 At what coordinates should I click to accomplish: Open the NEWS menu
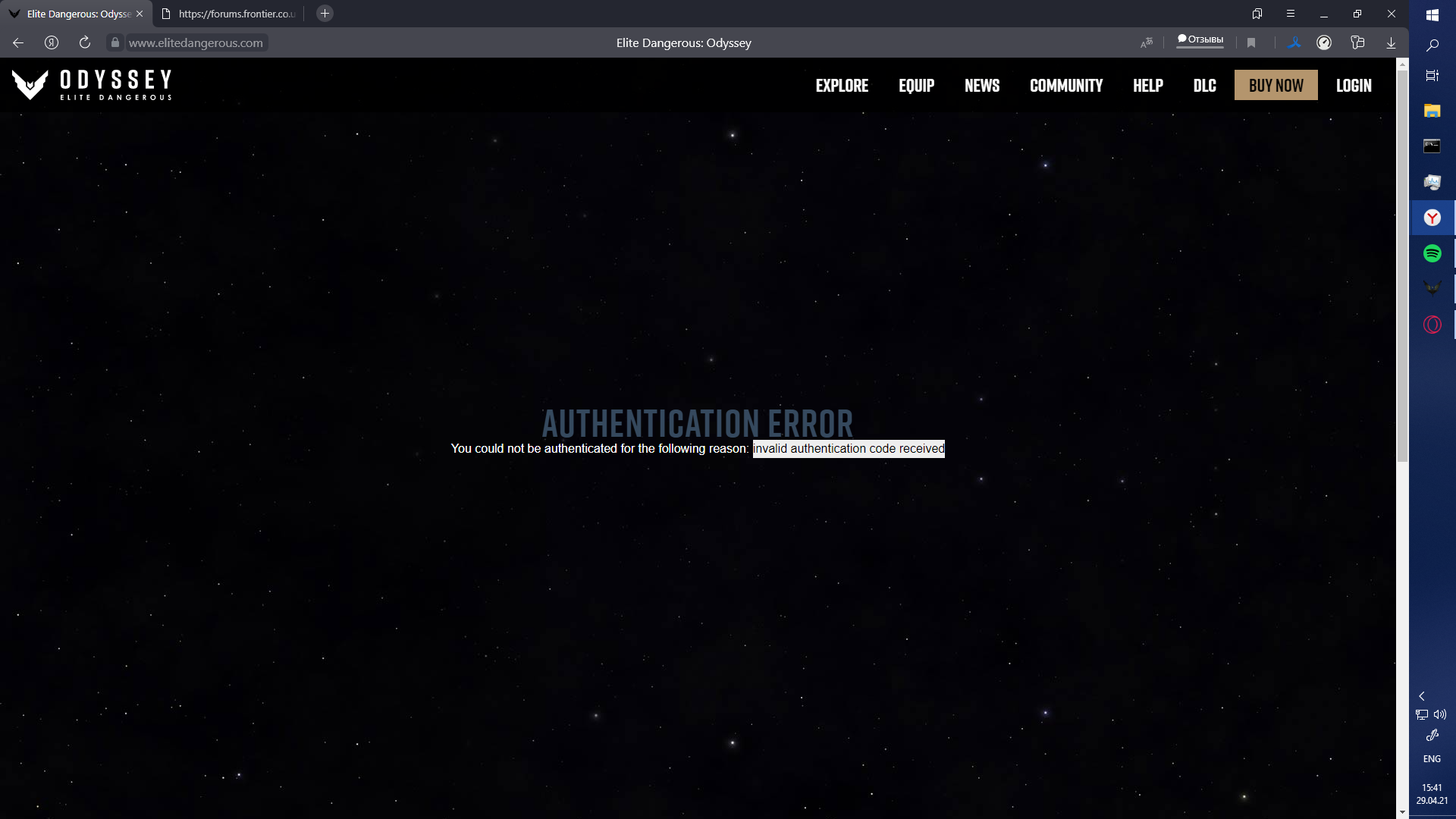(982, 86)
